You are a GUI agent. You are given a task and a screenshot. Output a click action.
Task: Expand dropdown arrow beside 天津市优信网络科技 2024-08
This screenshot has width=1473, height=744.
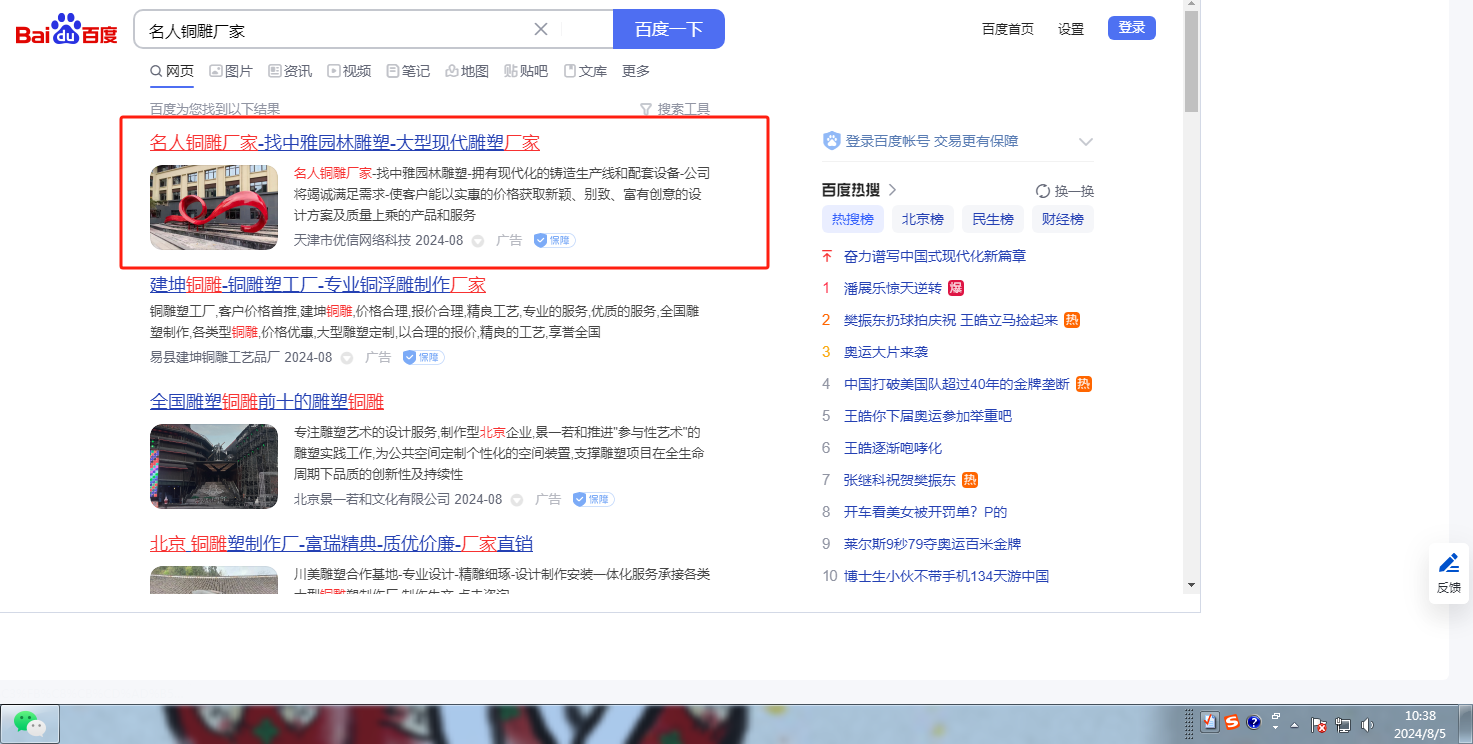tap(478, 241)
